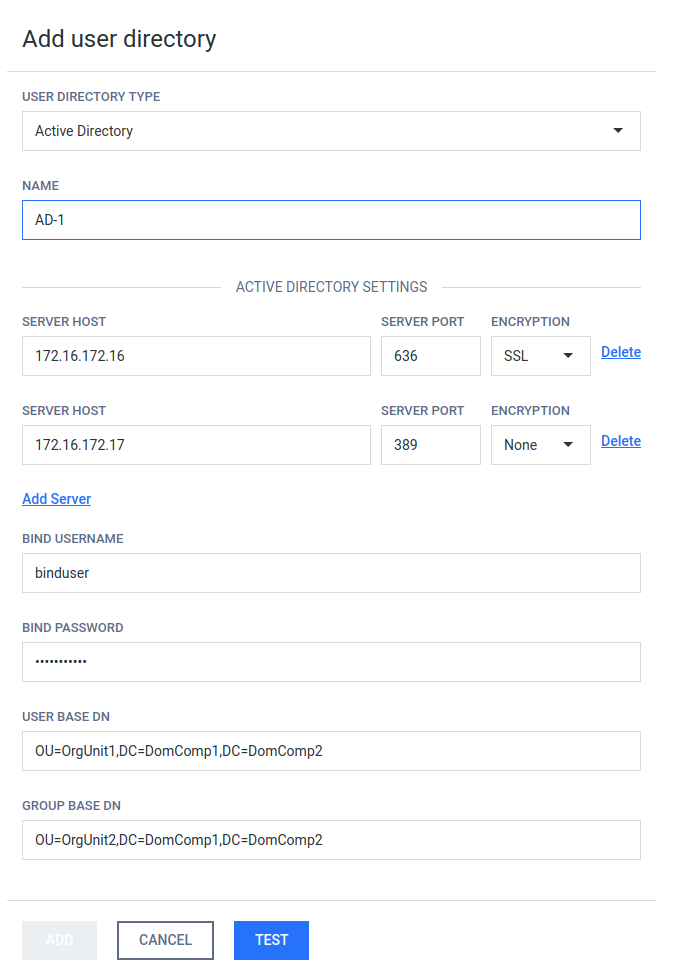Open the second server's None encryption dropdown

(x=540, y=444)
